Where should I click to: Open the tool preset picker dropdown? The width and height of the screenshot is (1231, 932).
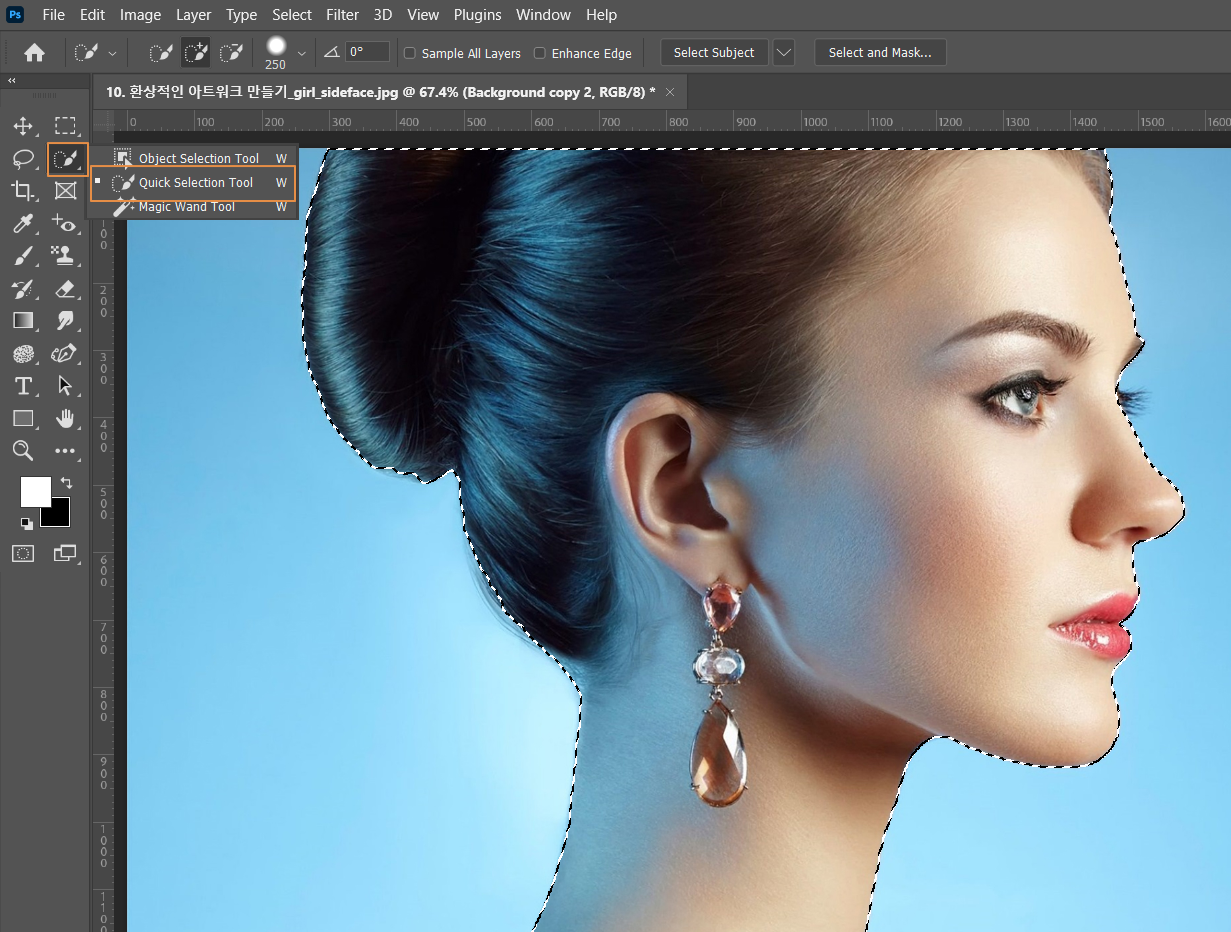pos(112,53)
